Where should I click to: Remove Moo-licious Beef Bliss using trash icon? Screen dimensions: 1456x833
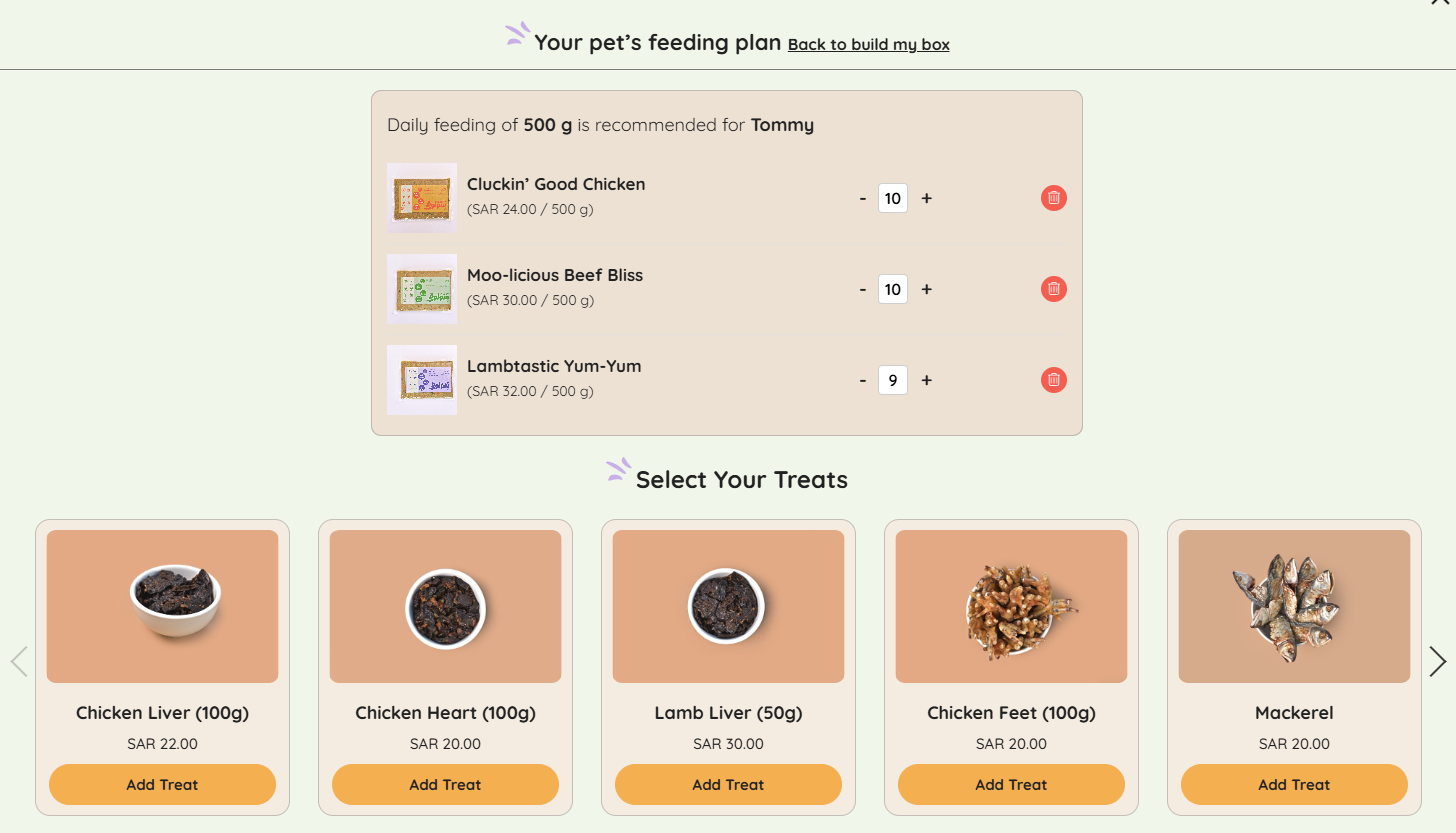point(1053,289)
